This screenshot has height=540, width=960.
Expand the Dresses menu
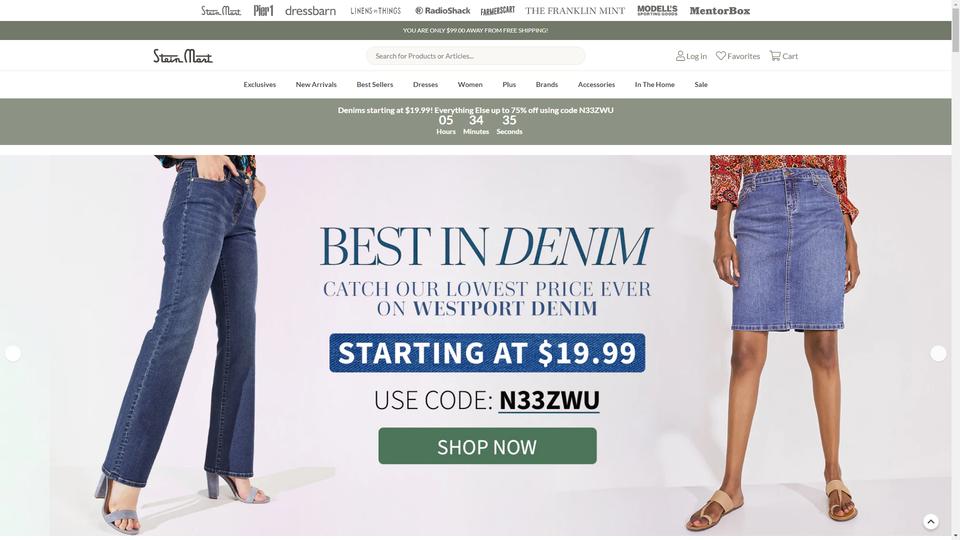tap(425, 84)
